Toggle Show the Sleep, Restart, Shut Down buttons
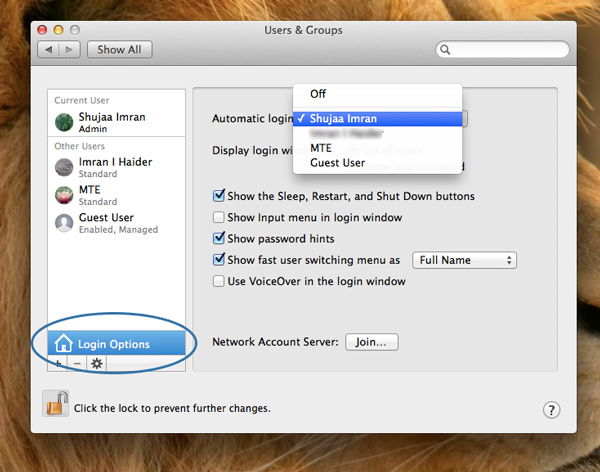 (x=218, y=196)
